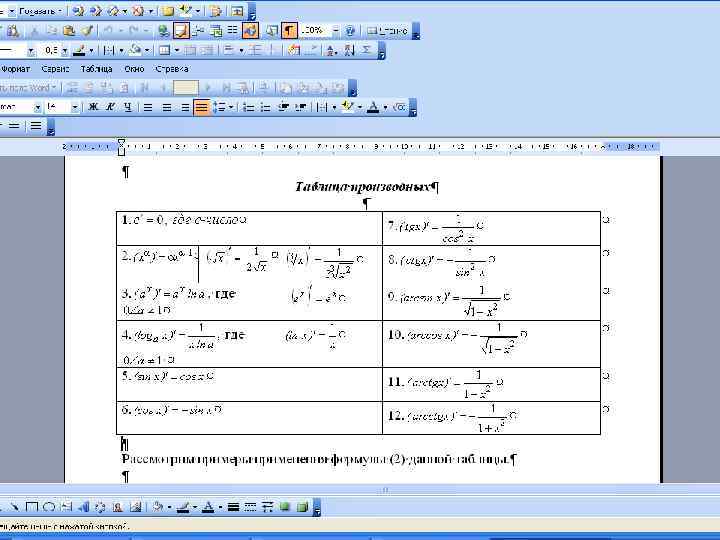Click table cell 5 with (sin x)' formula
720x540 pixels.
[x=250, y=384]
